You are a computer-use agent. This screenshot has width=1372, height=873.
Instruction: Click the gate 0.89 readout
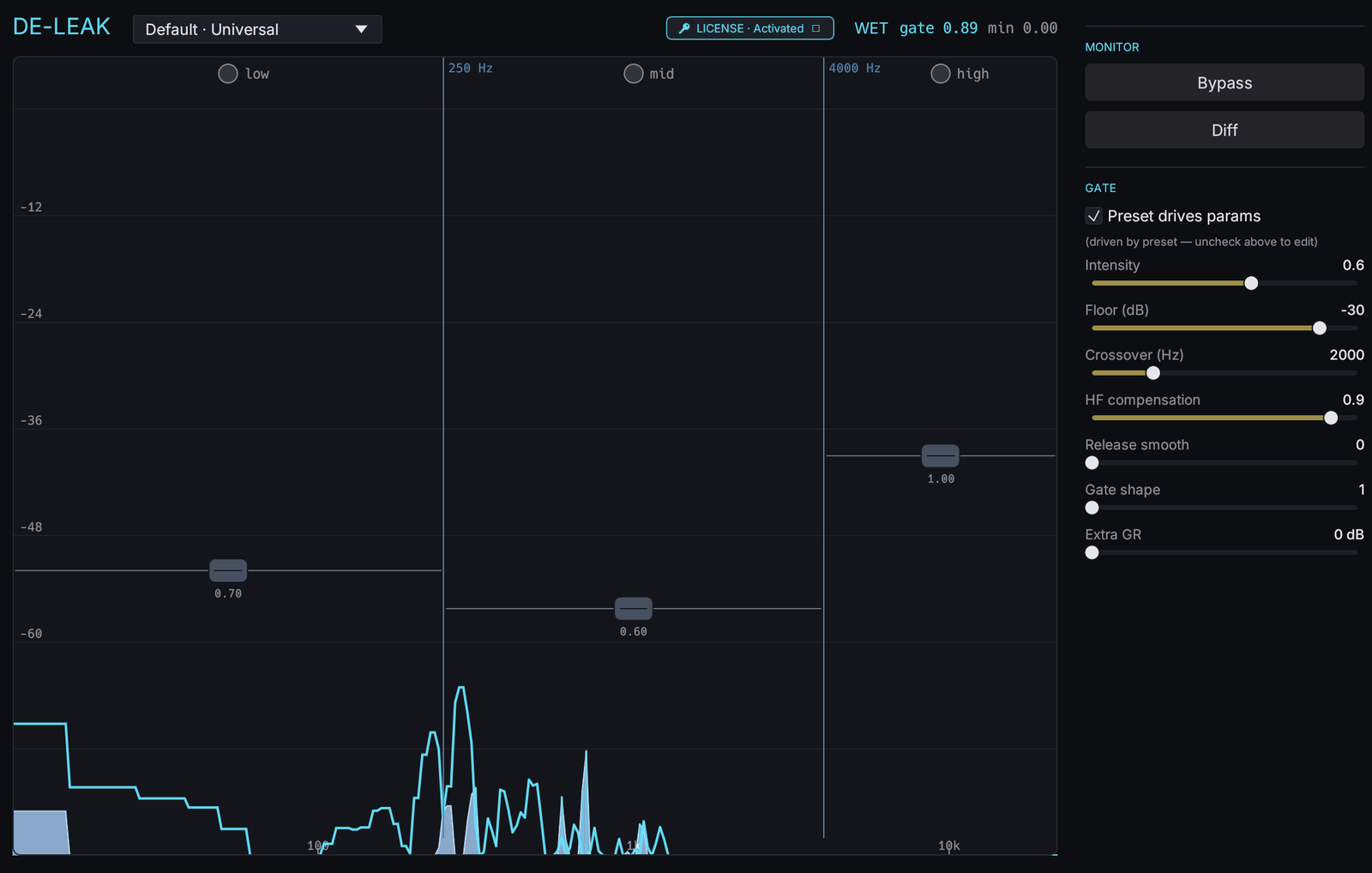938,28
